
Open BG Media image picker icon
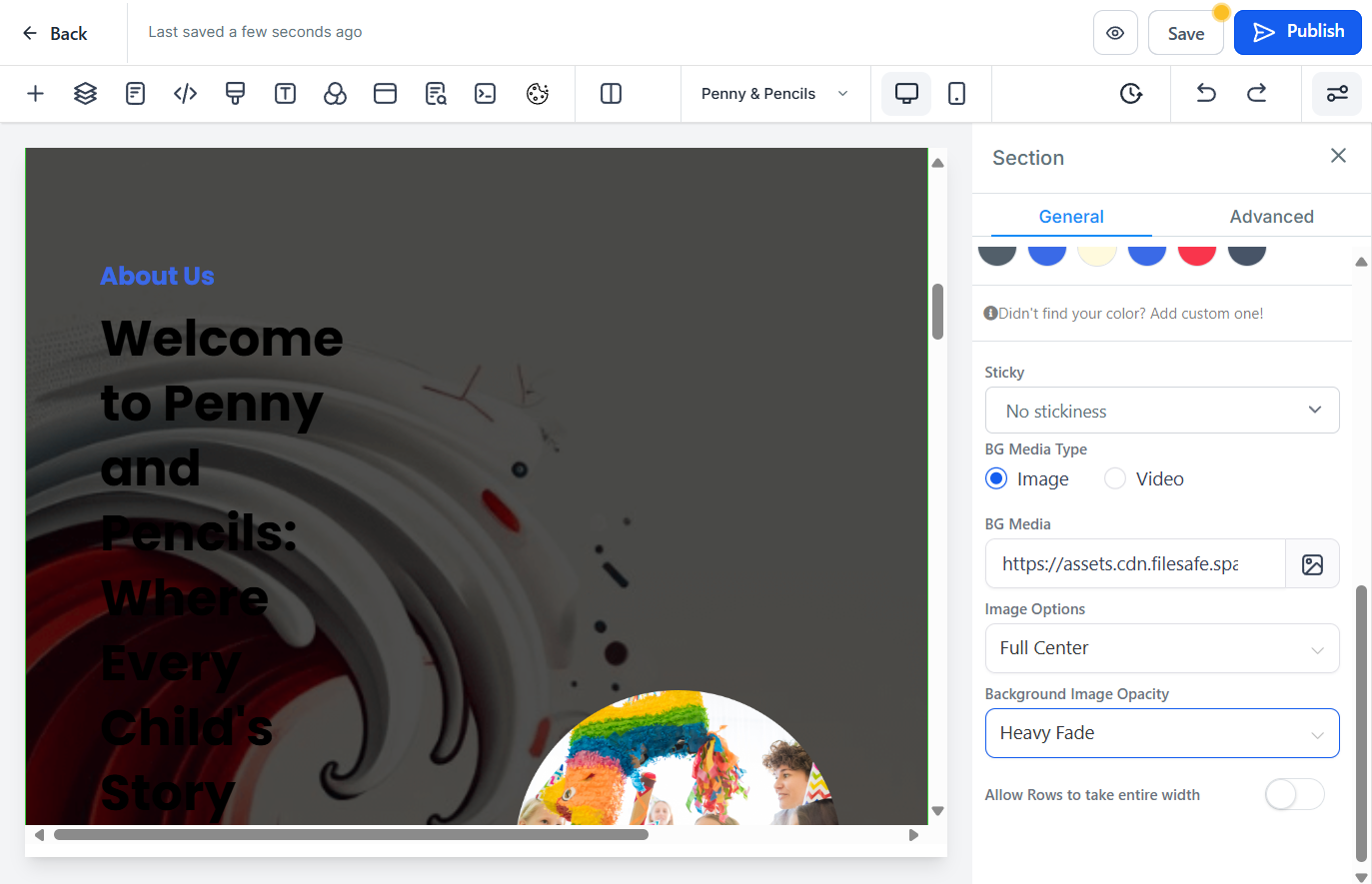tap(1312, 564)
